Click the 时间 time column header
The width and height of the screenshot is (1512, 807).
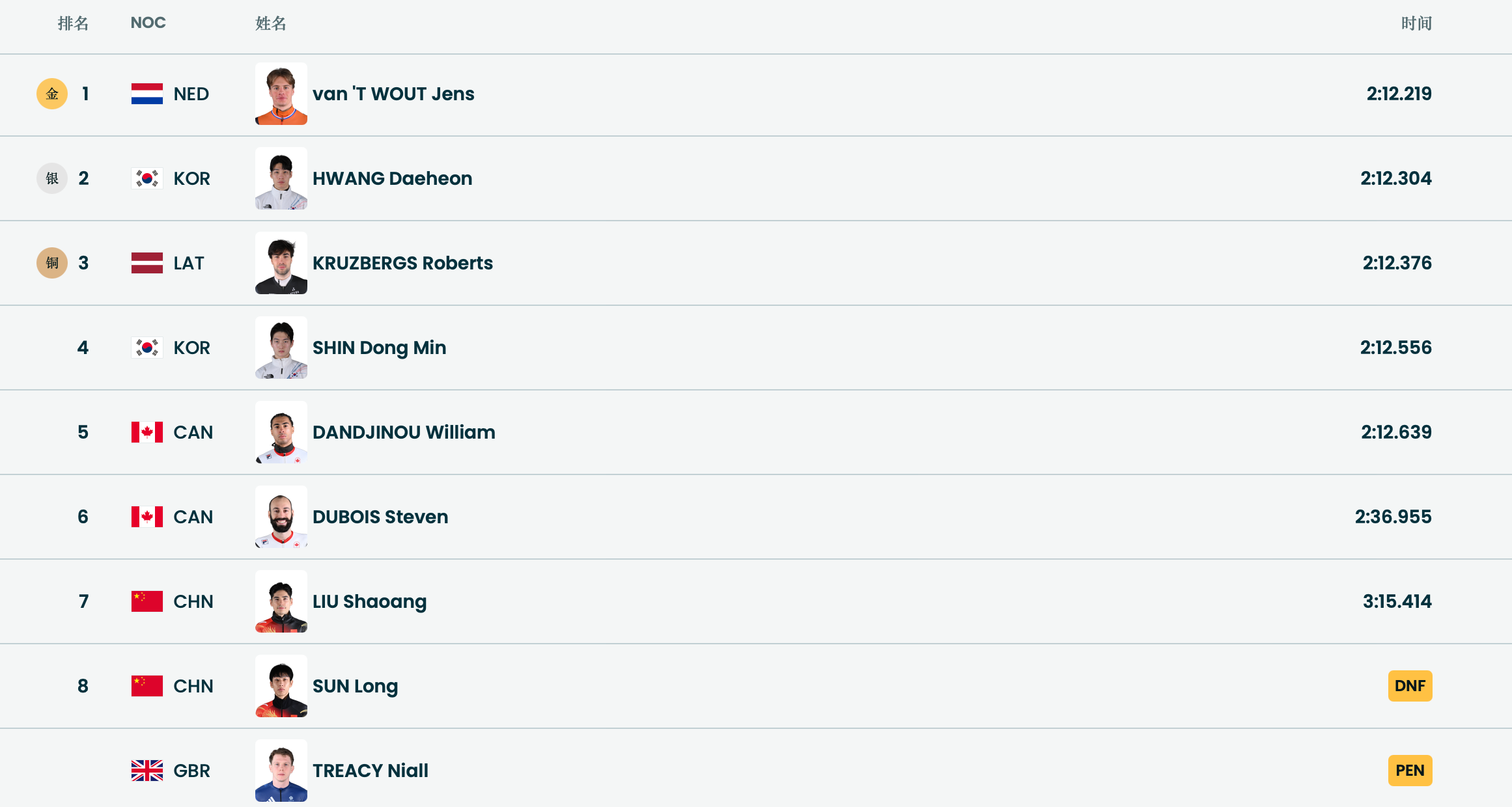(x=1416, y=23)
